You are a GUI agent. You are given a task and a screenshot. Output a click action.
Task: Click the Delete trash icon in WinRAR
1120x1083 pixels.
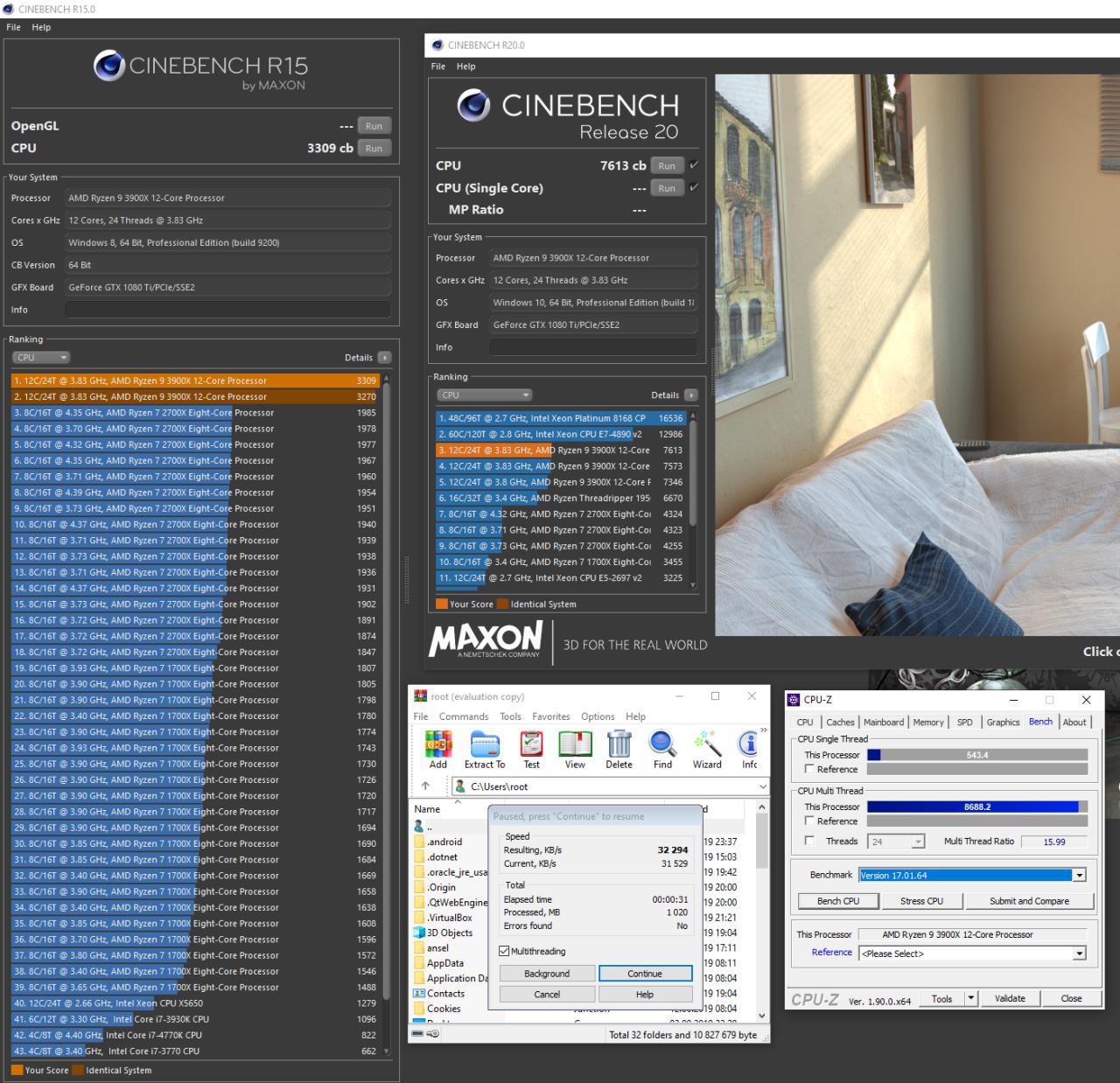[619, 744]
